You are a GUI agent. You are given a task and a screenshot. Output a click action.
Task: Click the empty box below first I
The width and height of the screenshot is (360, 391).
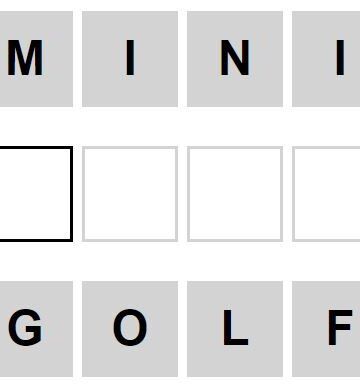130,194
